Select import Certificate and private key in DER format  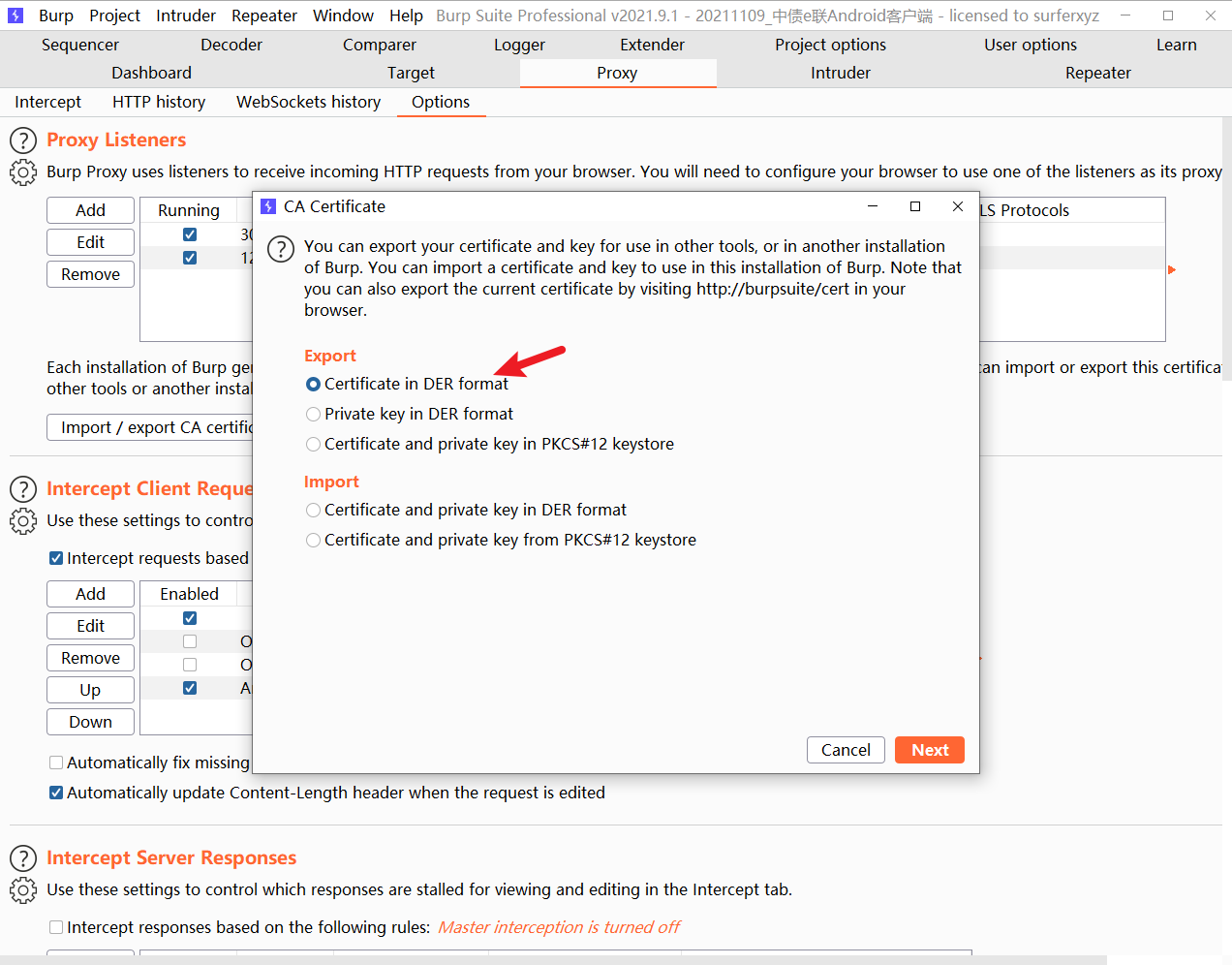pos(313,511)
